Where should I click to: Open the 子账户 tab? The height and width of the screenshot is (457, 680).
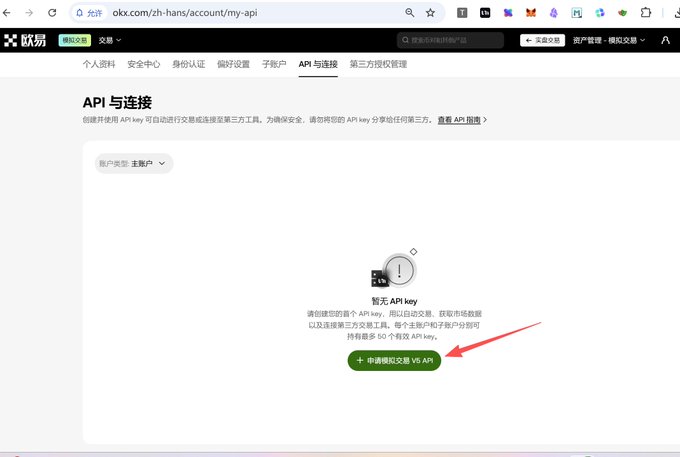coord(274,64)
